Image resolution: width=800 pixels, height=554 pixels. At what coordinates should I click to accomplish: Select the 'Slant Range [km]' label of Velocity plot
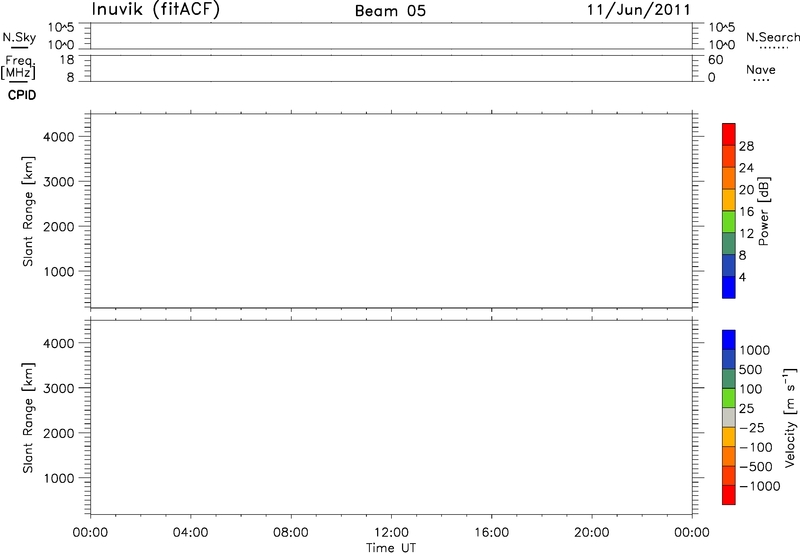pyautogui.click(x=28, y=418)
